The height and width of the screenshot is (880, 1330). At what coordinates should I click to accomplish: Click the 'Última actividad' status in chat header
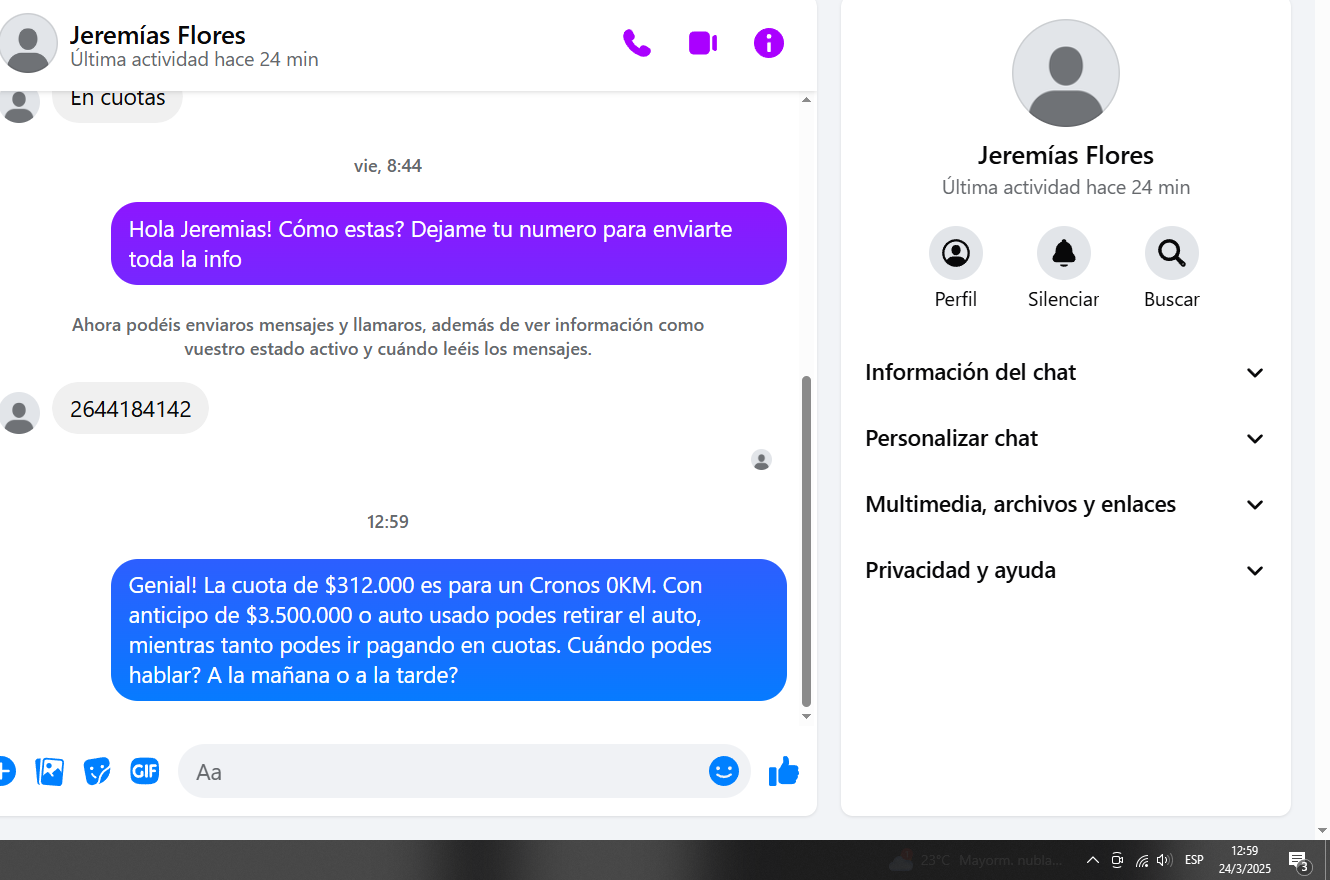click(x=194, y=60)
